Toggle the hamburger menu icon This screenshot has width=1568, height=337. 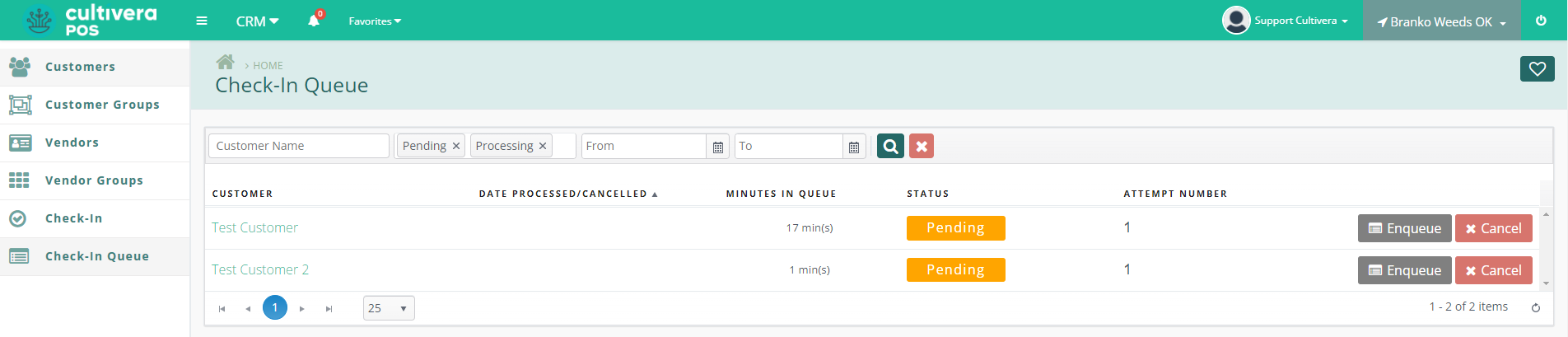202,21
